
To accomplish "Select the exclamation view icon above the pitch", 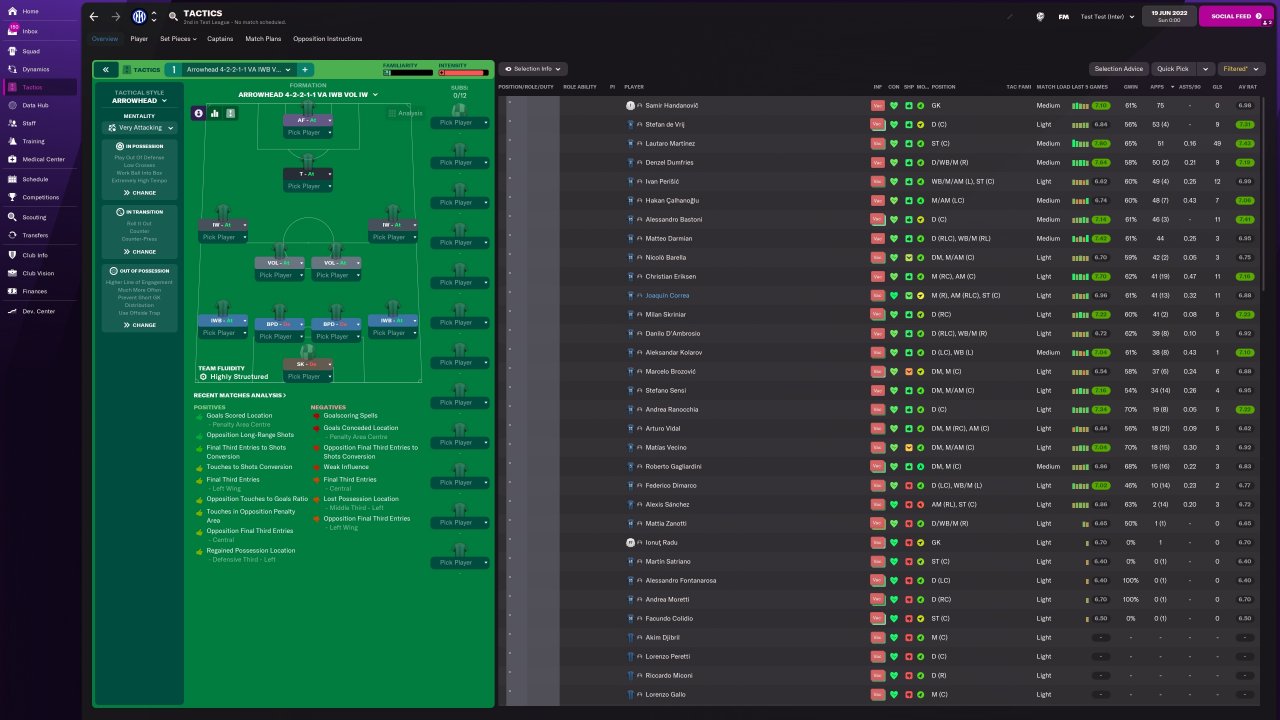I will click(231, 113).
